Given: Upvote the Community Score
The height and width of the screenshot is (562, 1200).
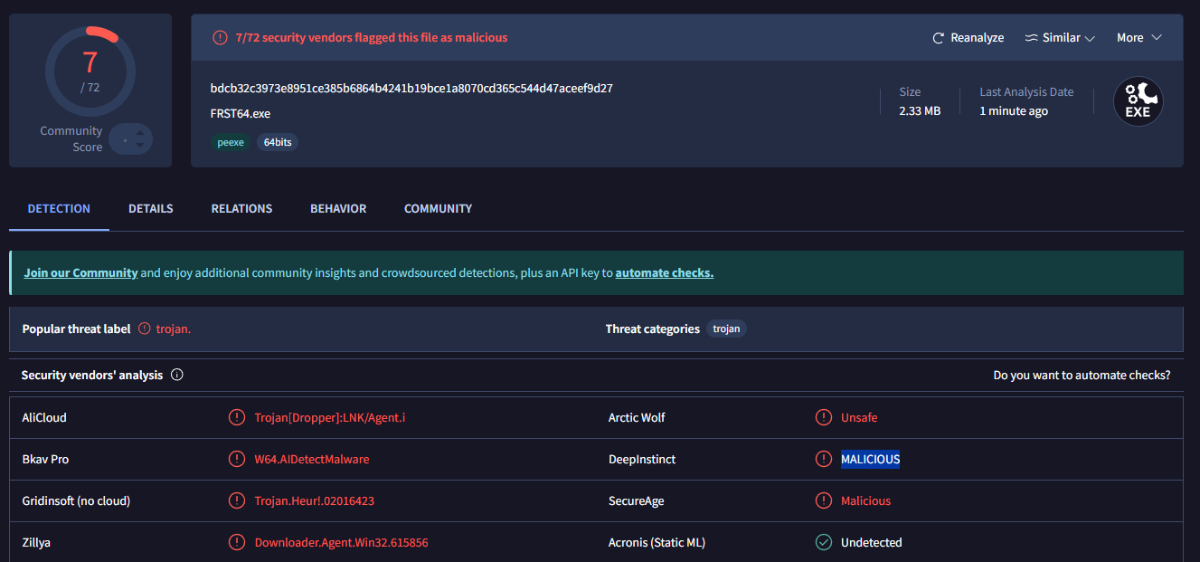Looking at the screenshot, I should [141, 131].
